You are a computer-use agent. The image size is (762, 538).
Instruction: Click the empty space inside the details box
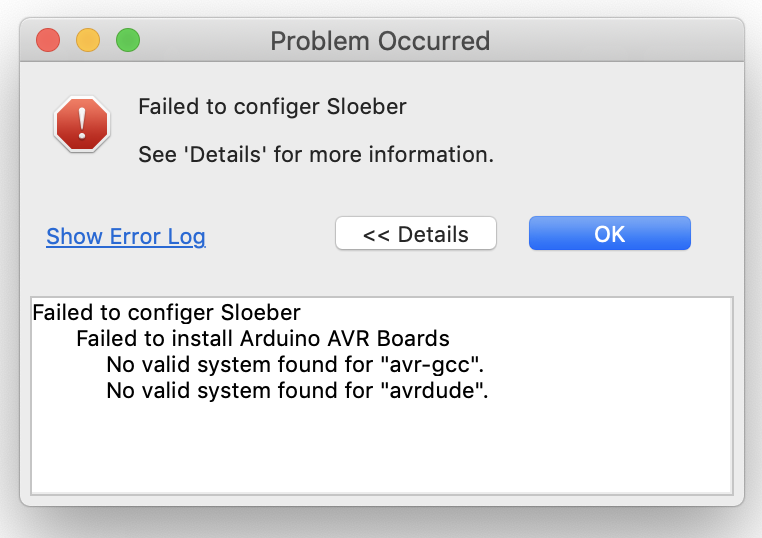click(381, 447)
